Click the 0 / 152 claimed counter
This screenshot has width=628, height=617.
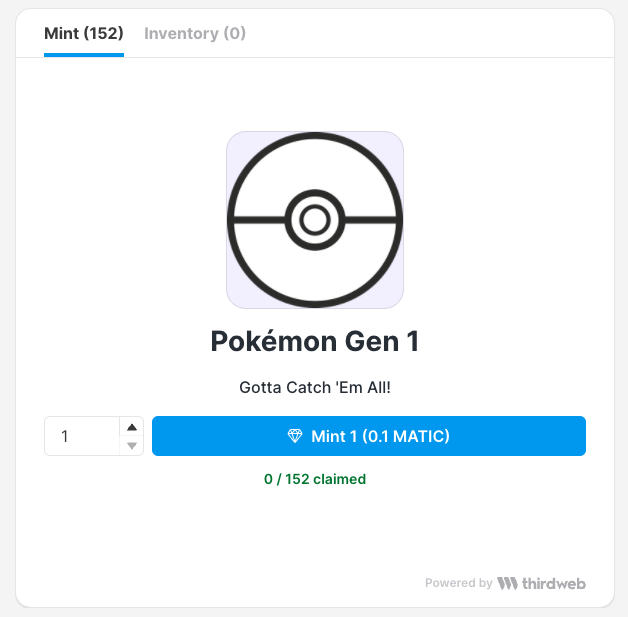[x=315, y=479]
